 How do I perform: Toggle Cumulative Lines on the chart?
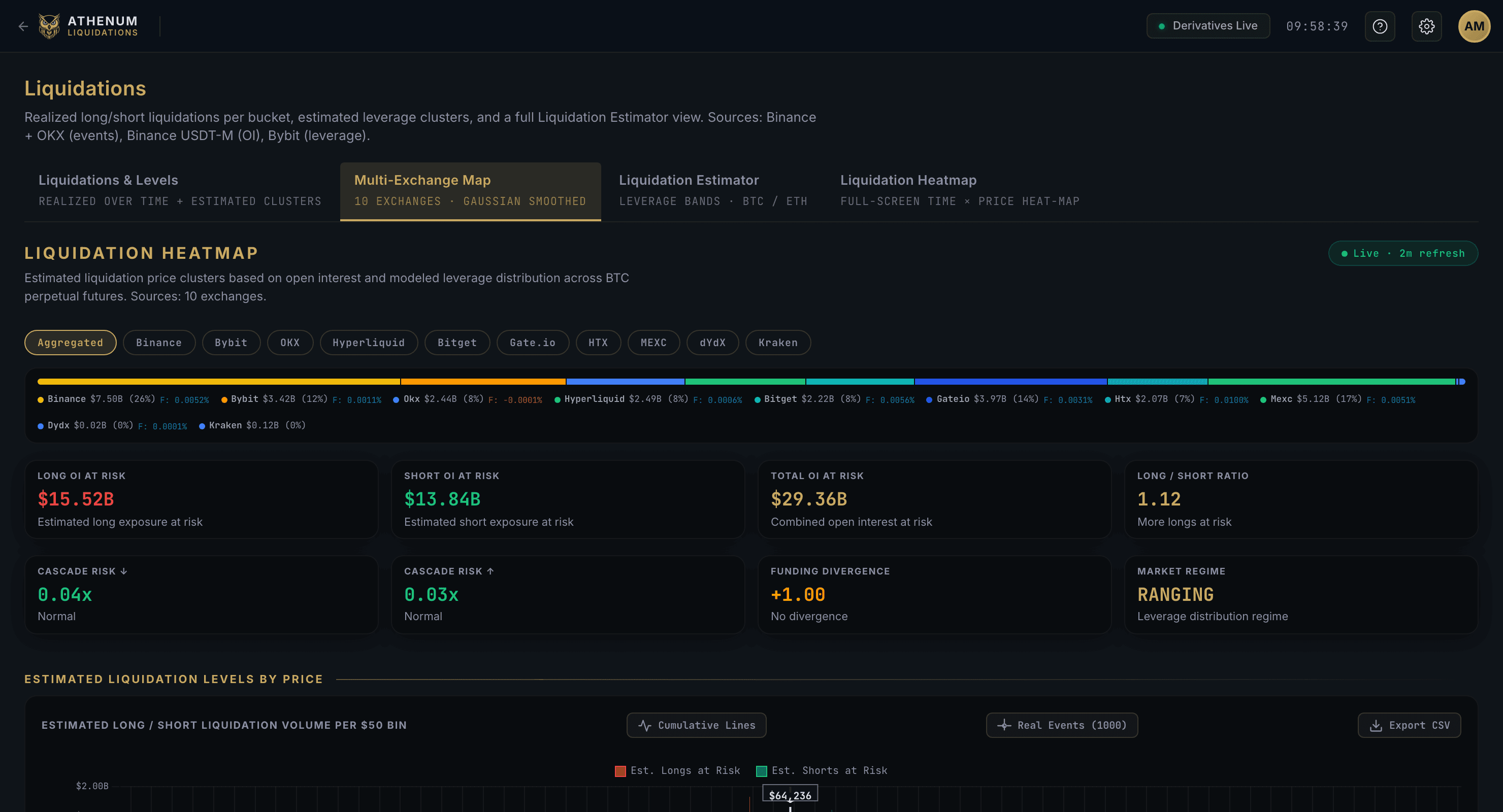pyautogui.click(x=696, y=725)
